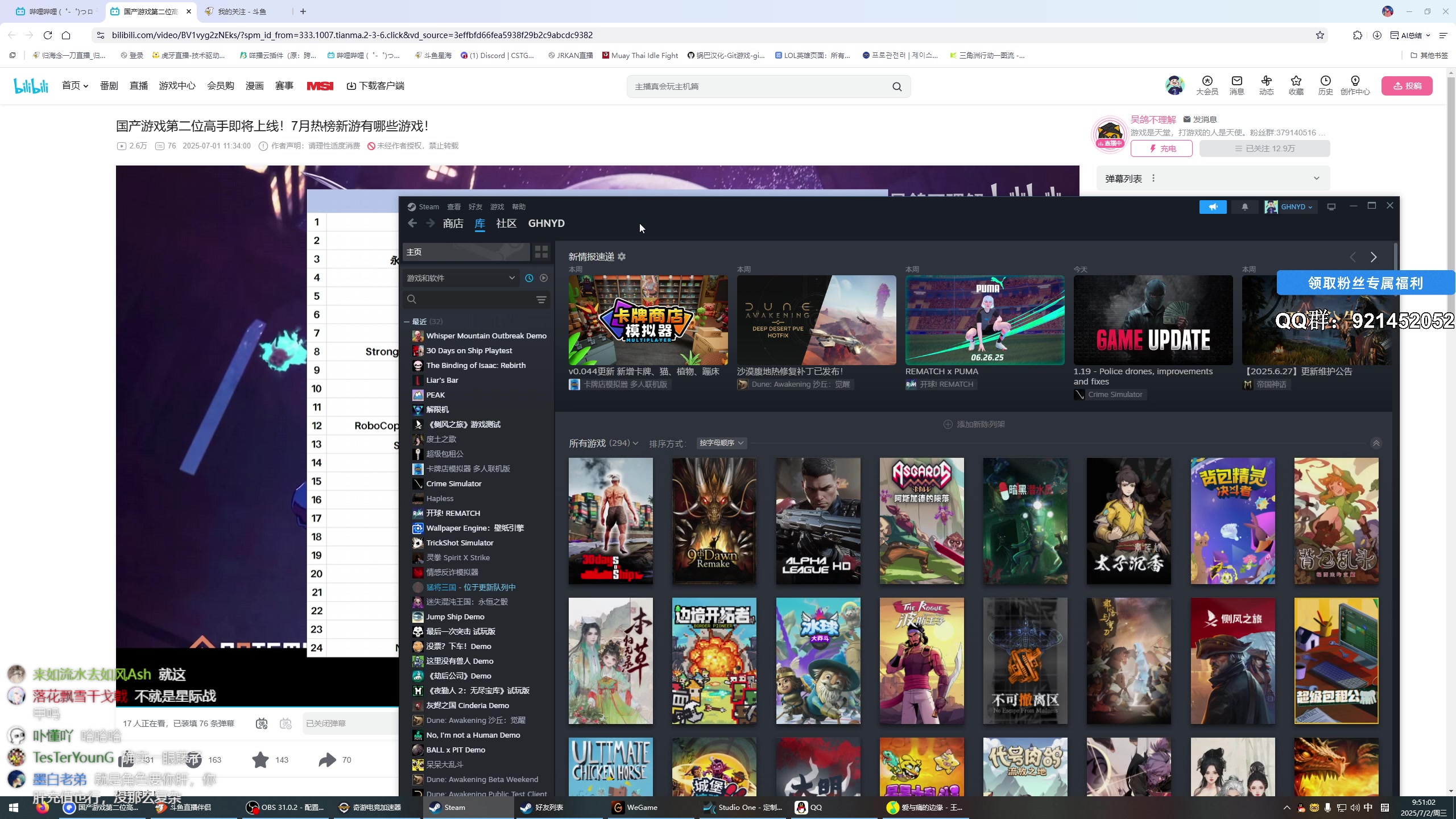Click the Steam library grid view icon

coord(541,251)
